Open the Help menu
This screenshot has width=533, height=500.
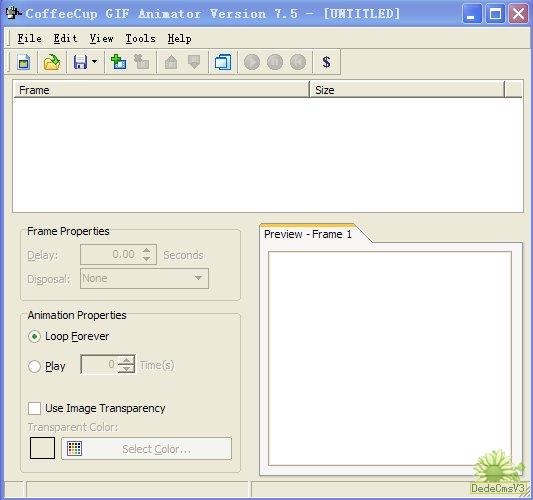point(179,38)
